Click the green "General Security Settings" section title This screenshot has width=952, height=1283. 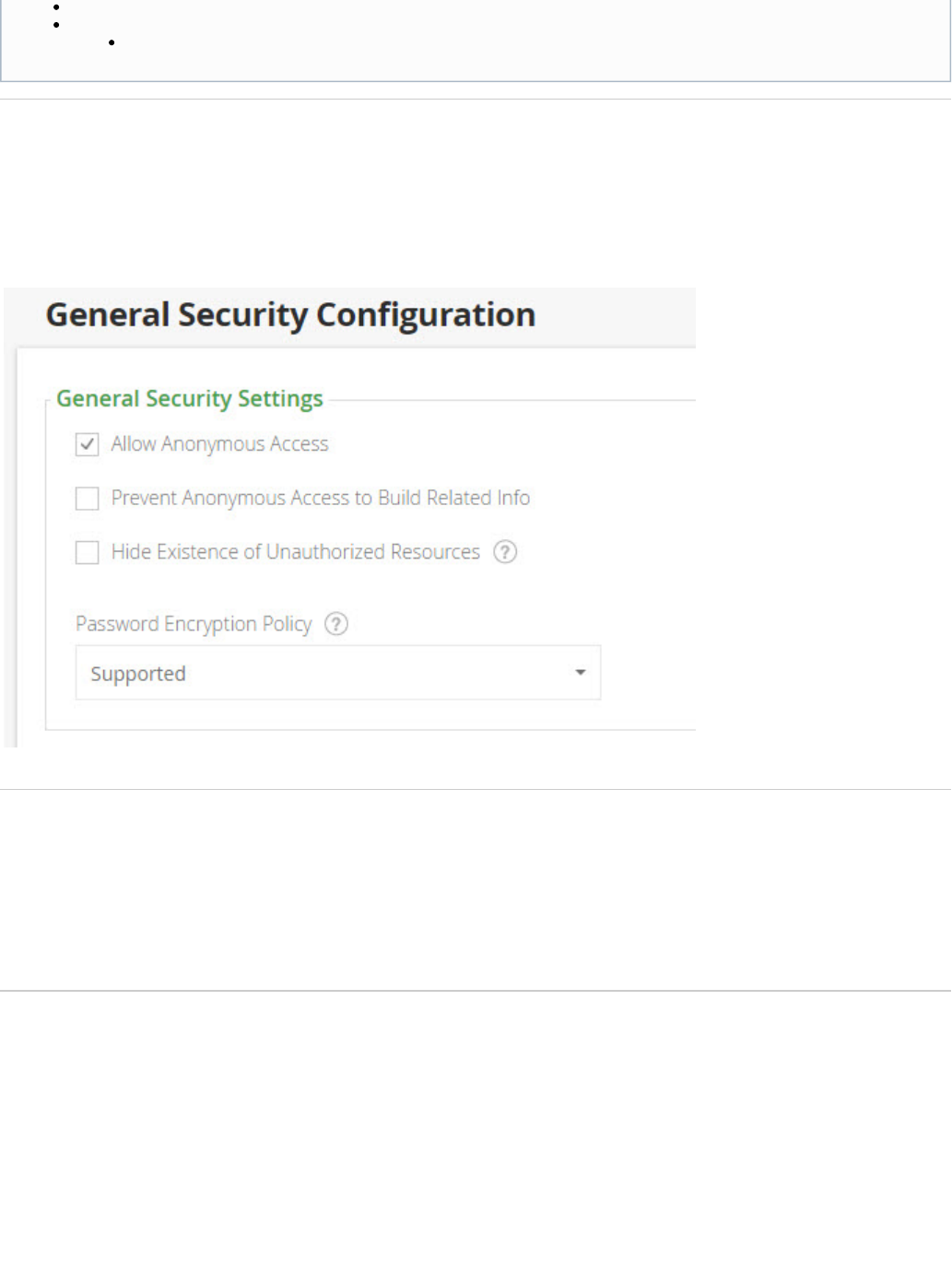(x=190, y=398)
